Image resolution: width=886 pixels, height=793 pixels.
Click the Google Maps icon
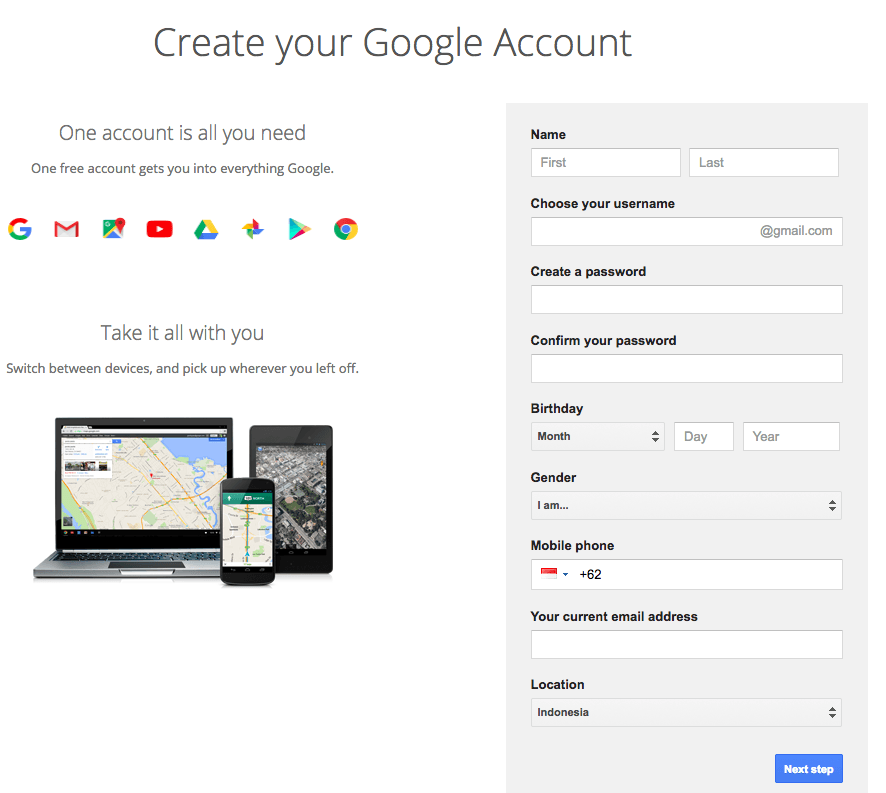tap(114, 228)
